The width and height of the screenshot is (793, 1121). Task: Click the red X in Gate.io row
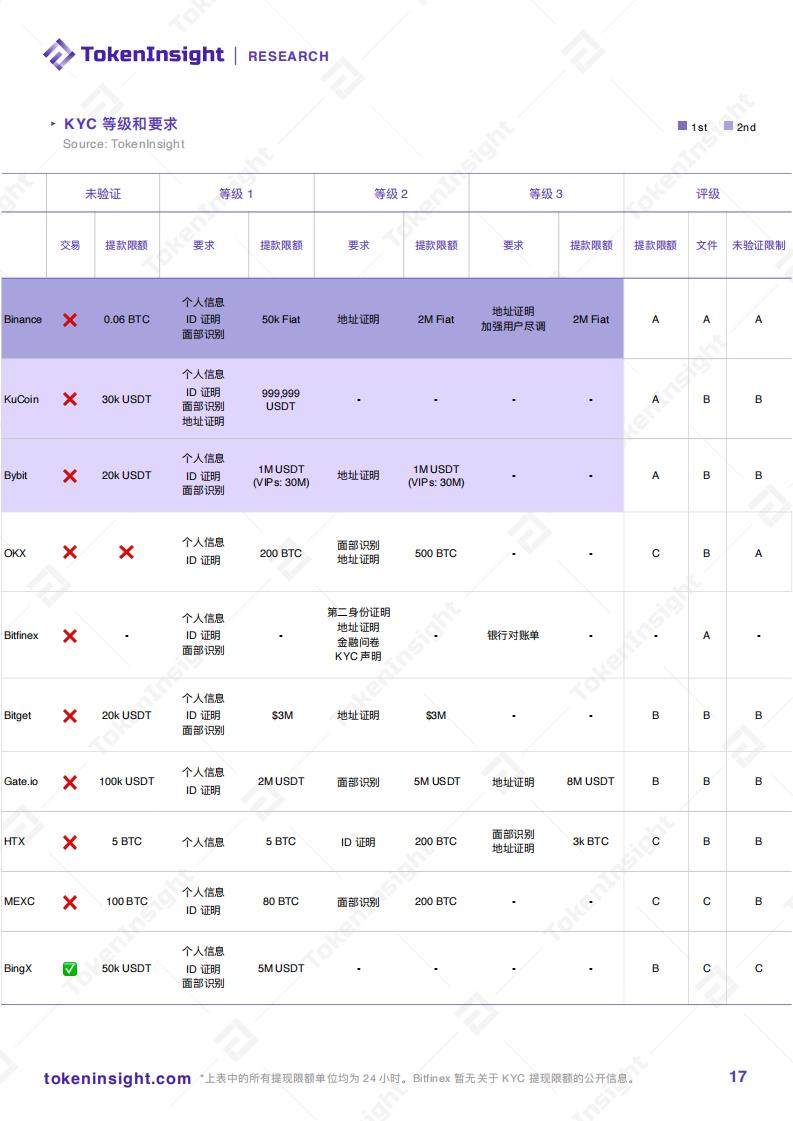coord(70,782)
